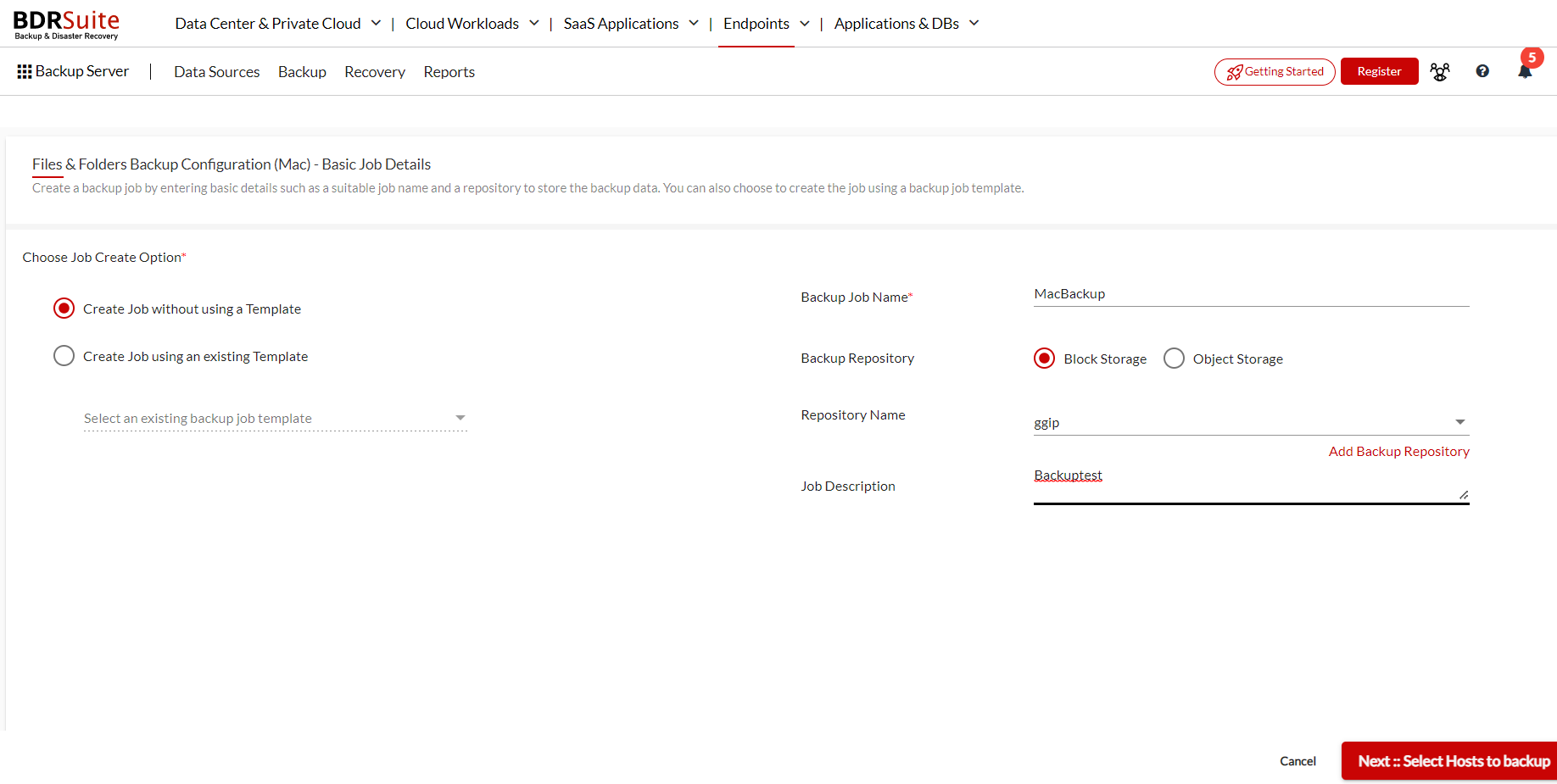The image size is (1557, 784).
Task: Open the existing backup job template dropdown
Action: point(276,419)
